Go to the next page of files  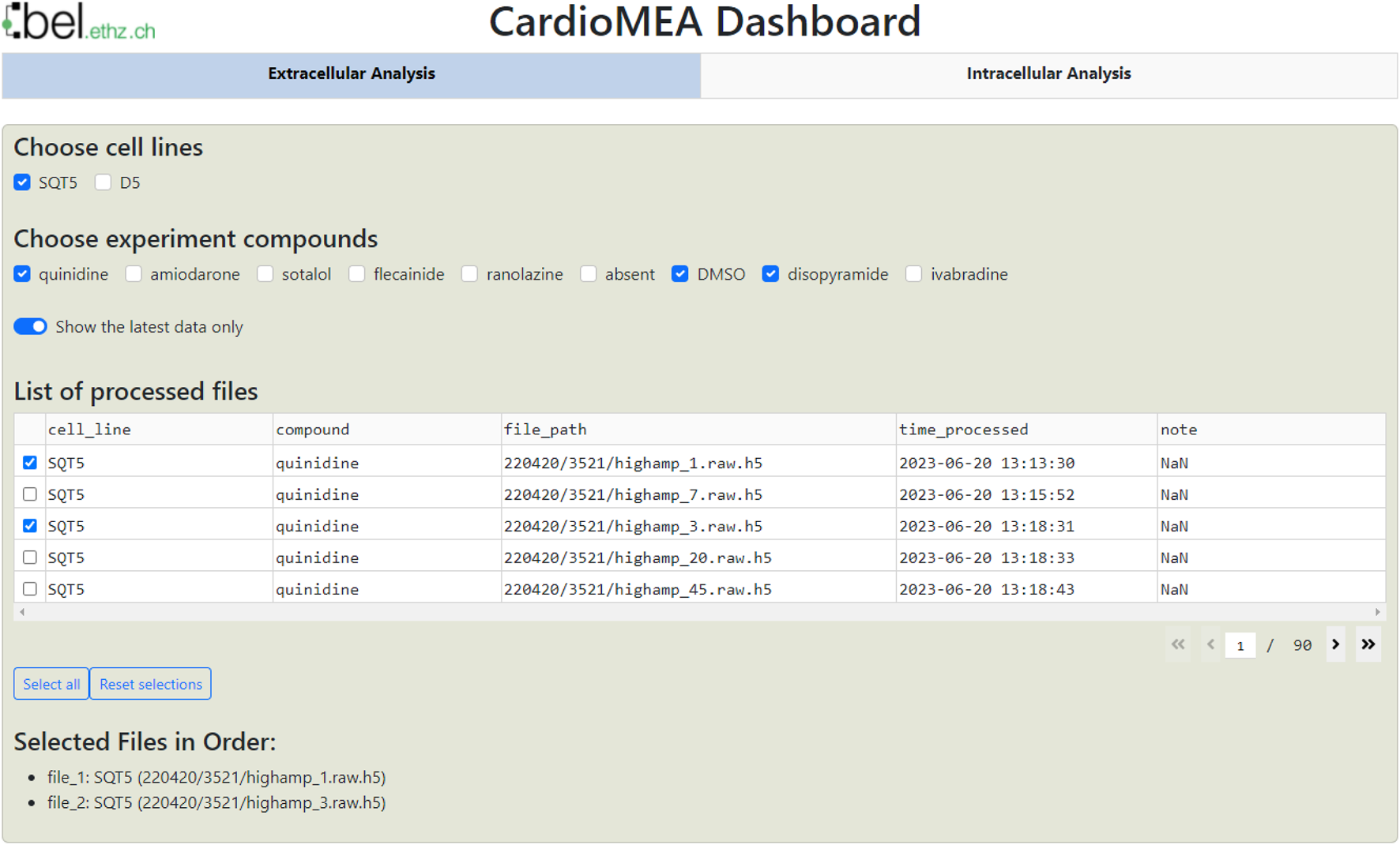(1335, 644)
